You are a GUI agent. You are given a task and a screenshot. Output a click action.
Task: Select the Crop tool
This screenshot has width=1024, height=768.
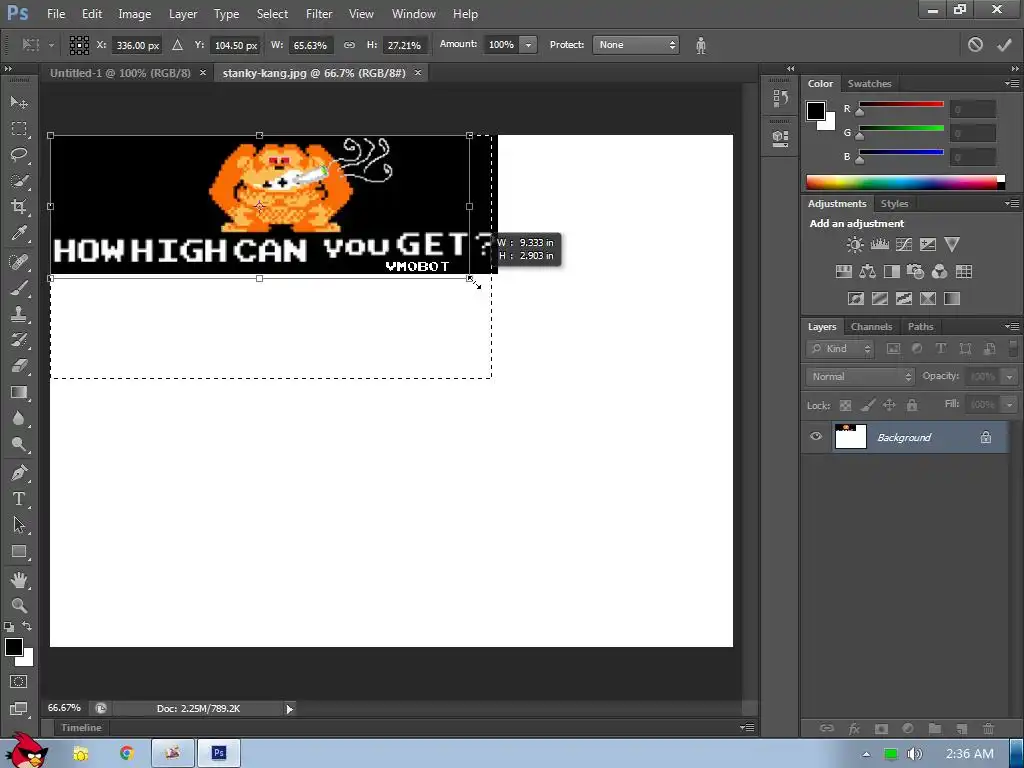(18, 207)
